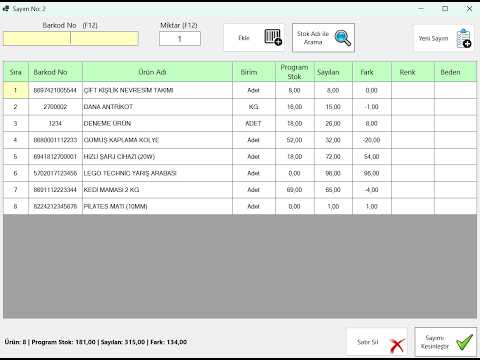The image size is (480, 360).
Task: Click the Program Stok column header
Action: pyautogui.click(x=295, y=72)
